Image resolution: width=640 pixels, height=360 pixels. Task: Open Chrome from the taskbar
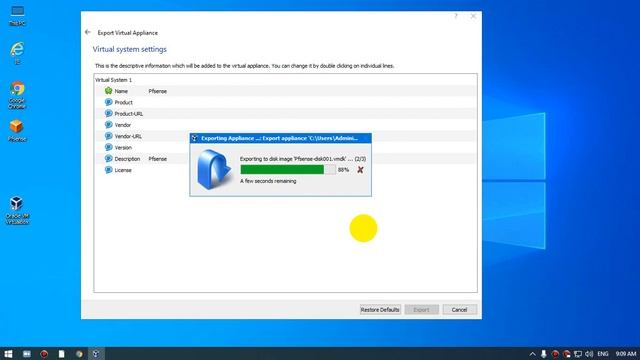tap(79, 353)
